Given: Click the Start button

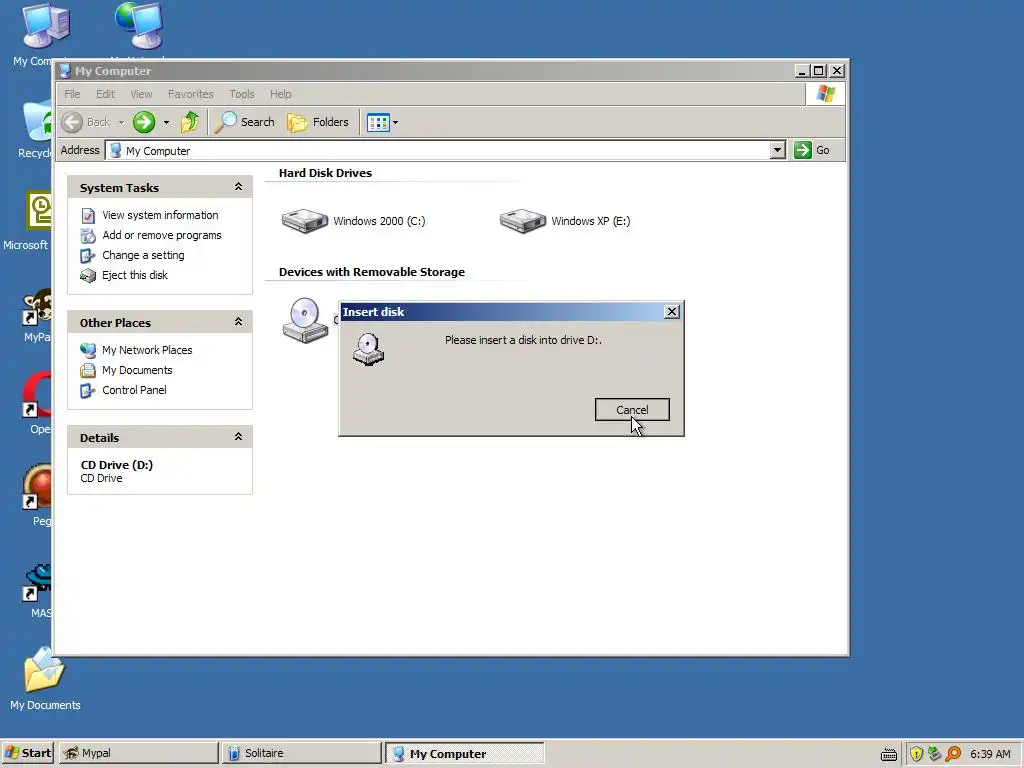Looking at the screenshot, I should pos(27,753).
